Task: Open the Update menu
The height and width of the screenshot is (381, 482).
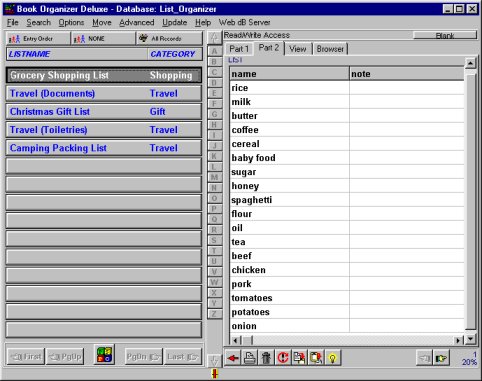Action: tap(175, 23)
